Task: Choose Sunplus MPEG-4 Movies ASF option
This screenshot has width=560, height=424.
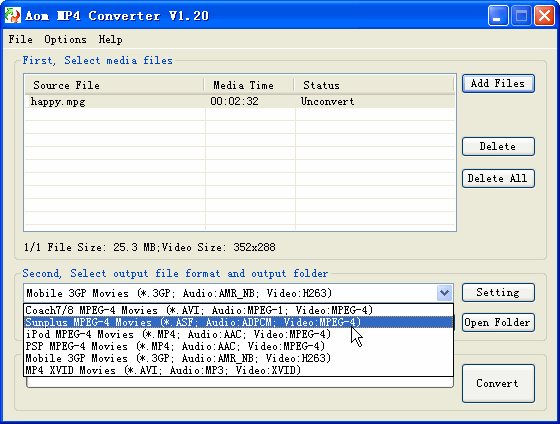Action: pos(239,322)
